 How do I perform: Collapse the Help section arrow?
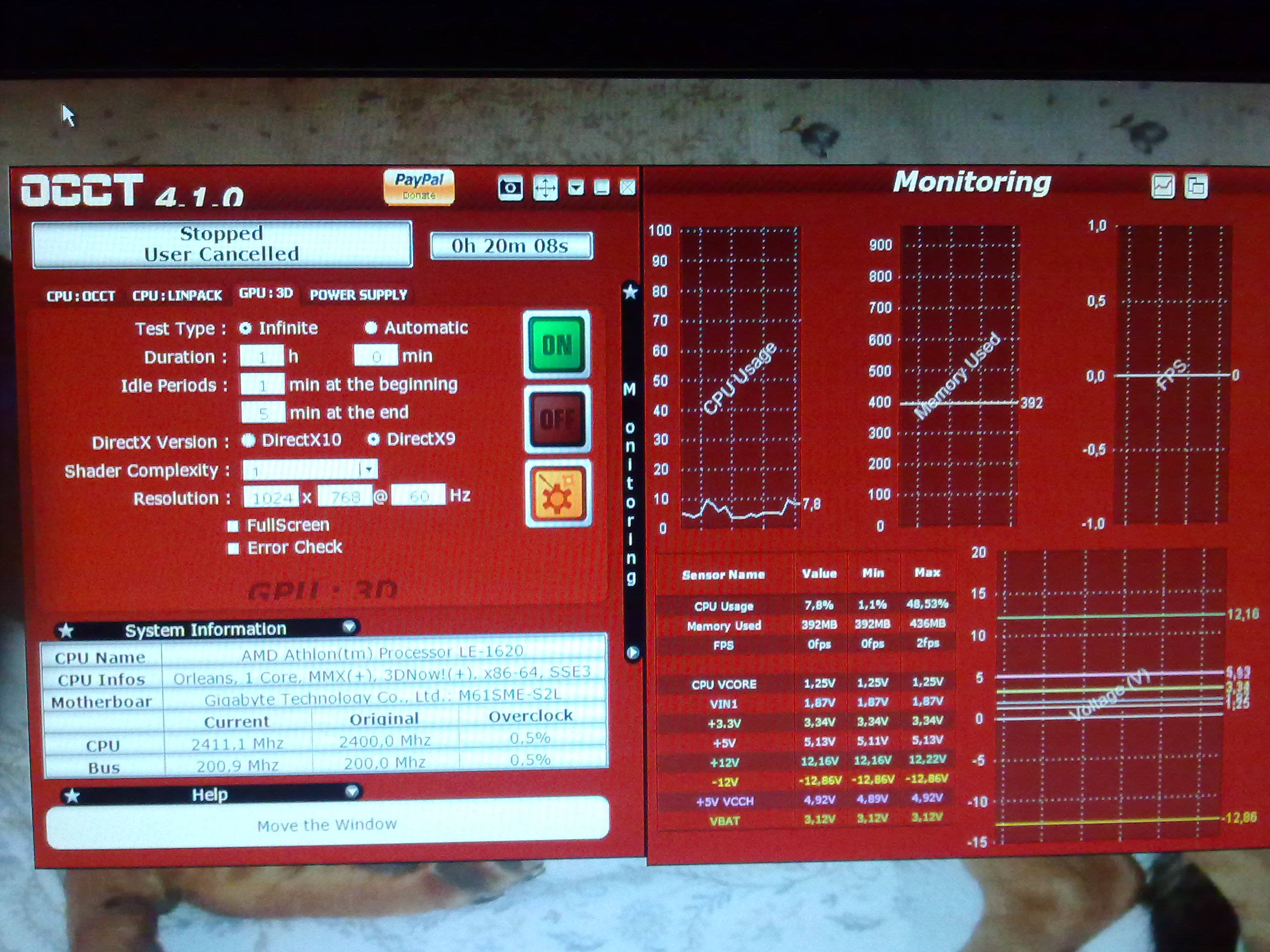[352, 792]
